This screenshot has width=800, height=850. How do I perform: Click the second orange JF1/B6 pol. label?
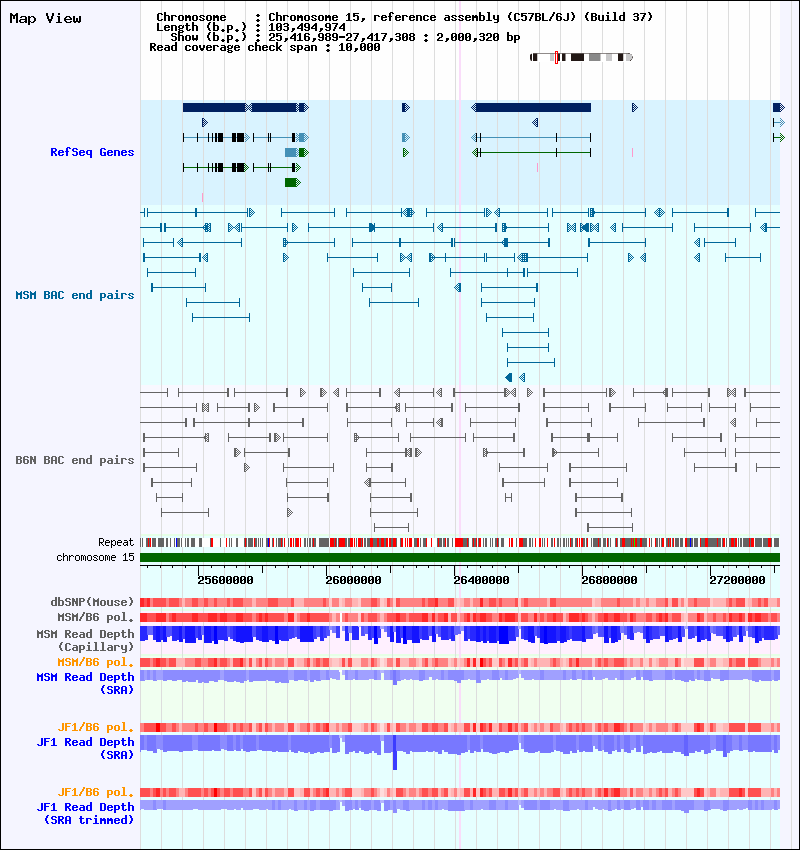click(95, 793)
